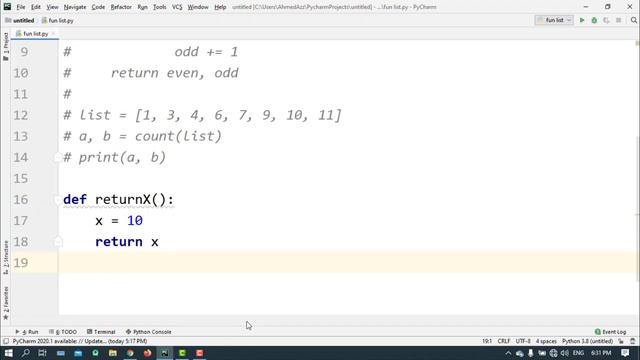Place the cursor on the empty highlighted line 19

[347, 262]
